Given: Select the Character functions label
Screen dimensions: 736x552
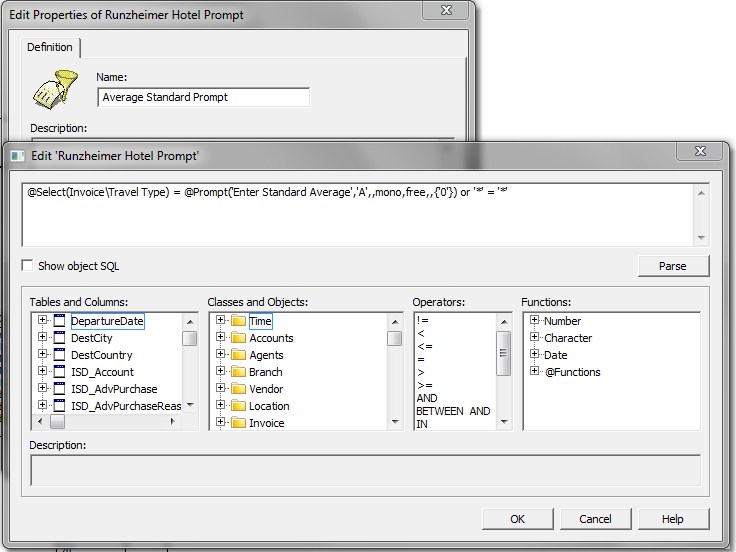Looking at the screenshot, I should click(x=568, y=338).
